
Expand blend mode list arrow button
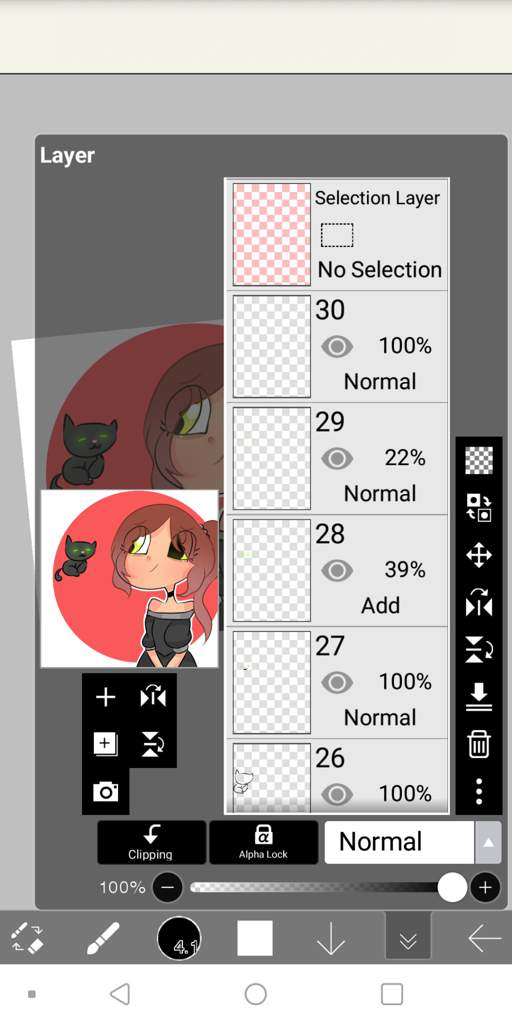[488, 842]
